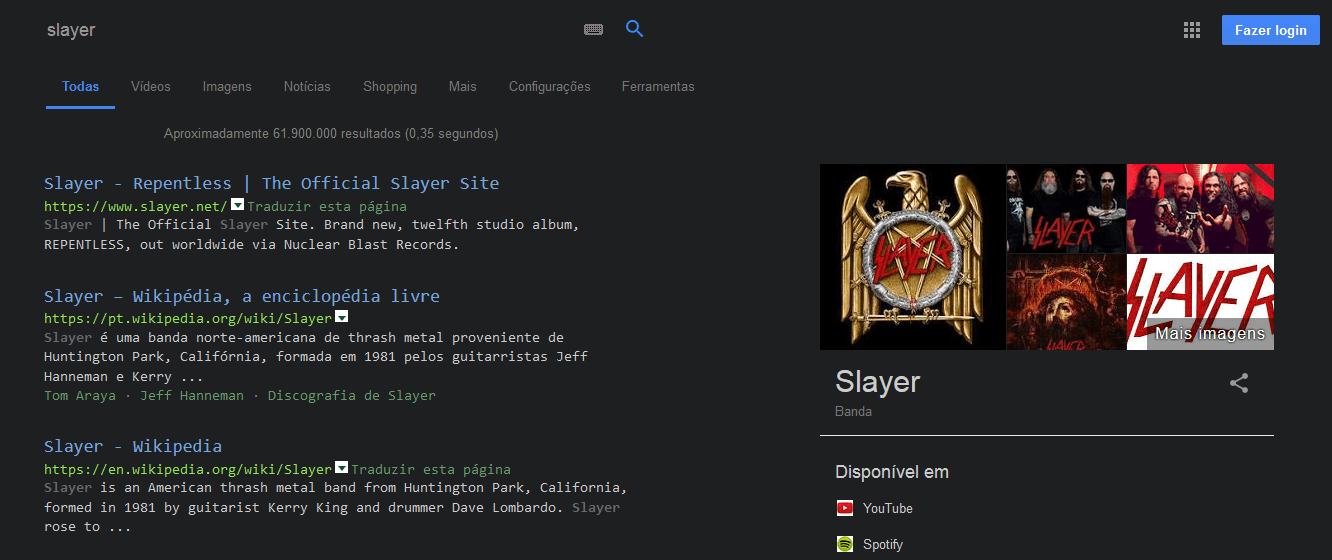The image size is (1332, 560).
Task: Open Slayer - Repentless Official Site result
Action: point(271,183)
